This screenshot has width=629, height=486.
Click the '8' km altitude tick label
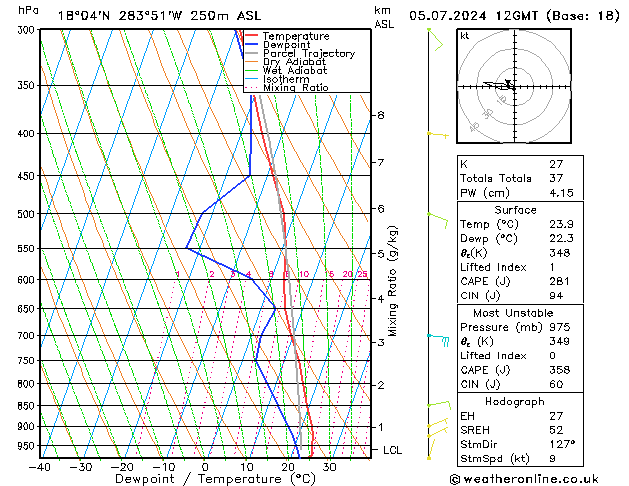click(x=381, y=115)
